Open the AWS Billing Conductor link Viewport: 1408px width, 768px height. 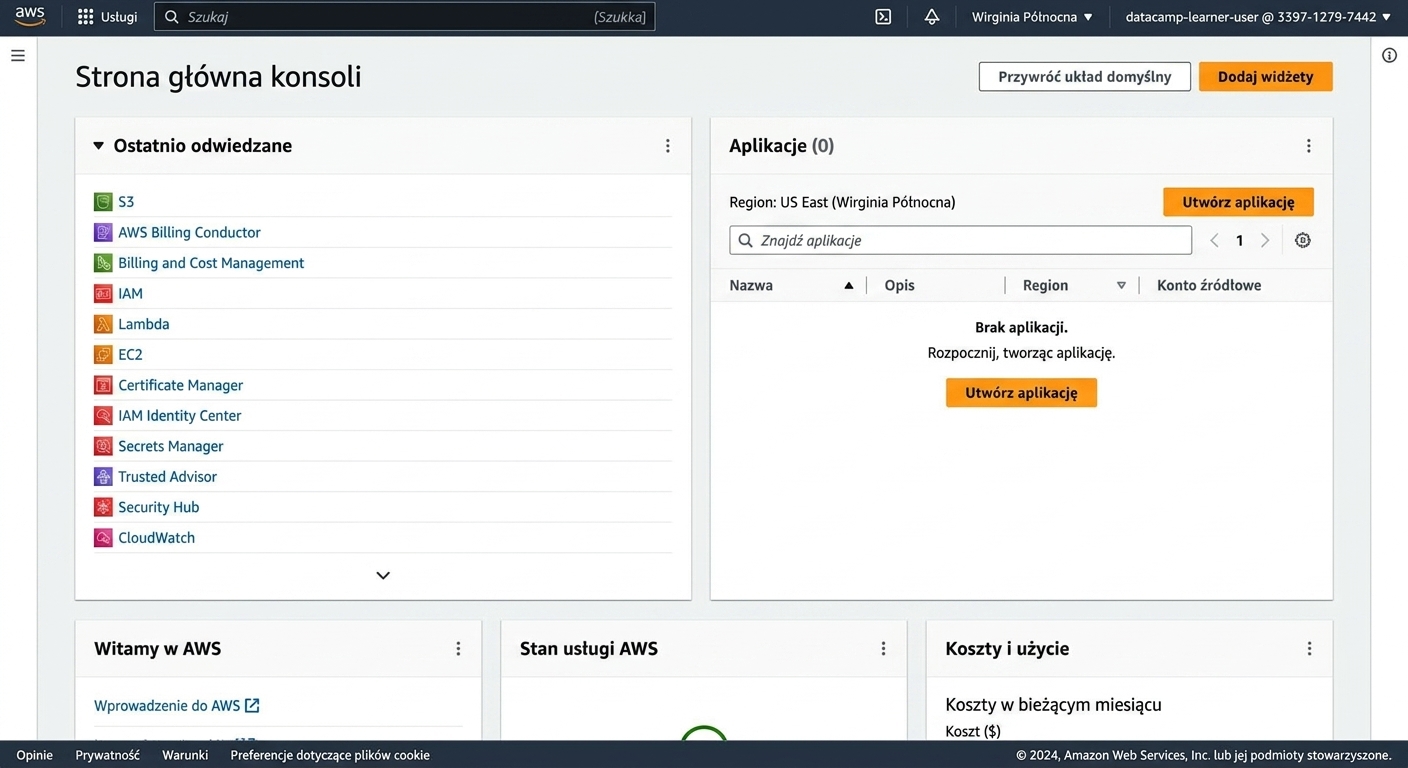point(189,232)
